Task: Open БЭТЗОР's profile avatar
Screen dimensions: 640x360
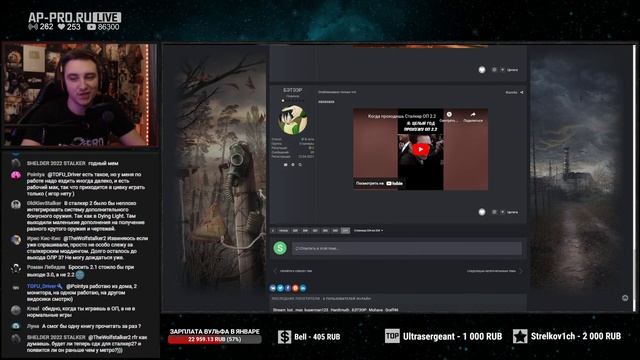Action: (x=293, y=120)
